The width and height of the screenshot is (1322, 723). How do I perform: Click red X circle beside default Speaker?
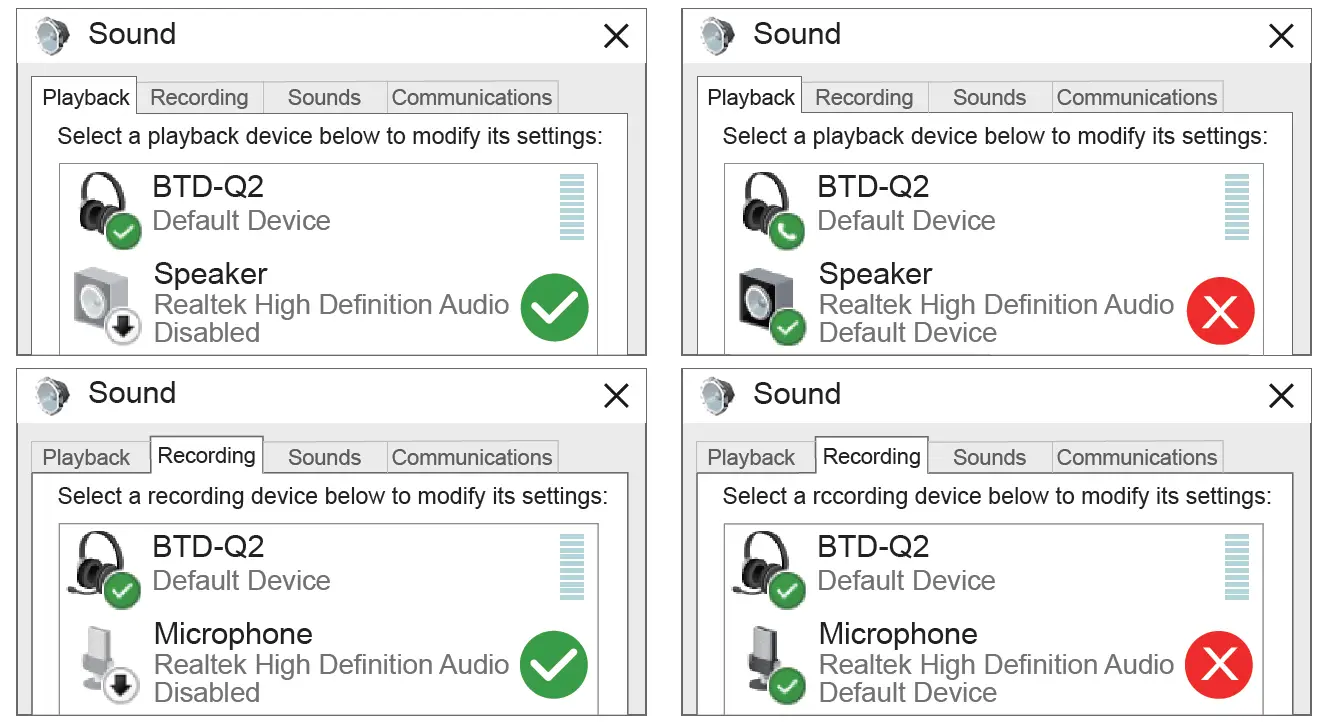click(1220, 311)
